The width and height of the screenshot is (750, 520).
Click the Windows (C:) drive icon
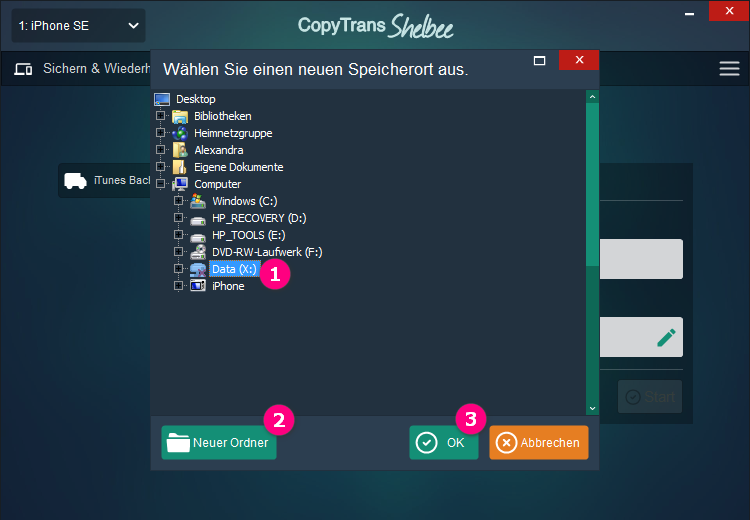click(198, 201)
